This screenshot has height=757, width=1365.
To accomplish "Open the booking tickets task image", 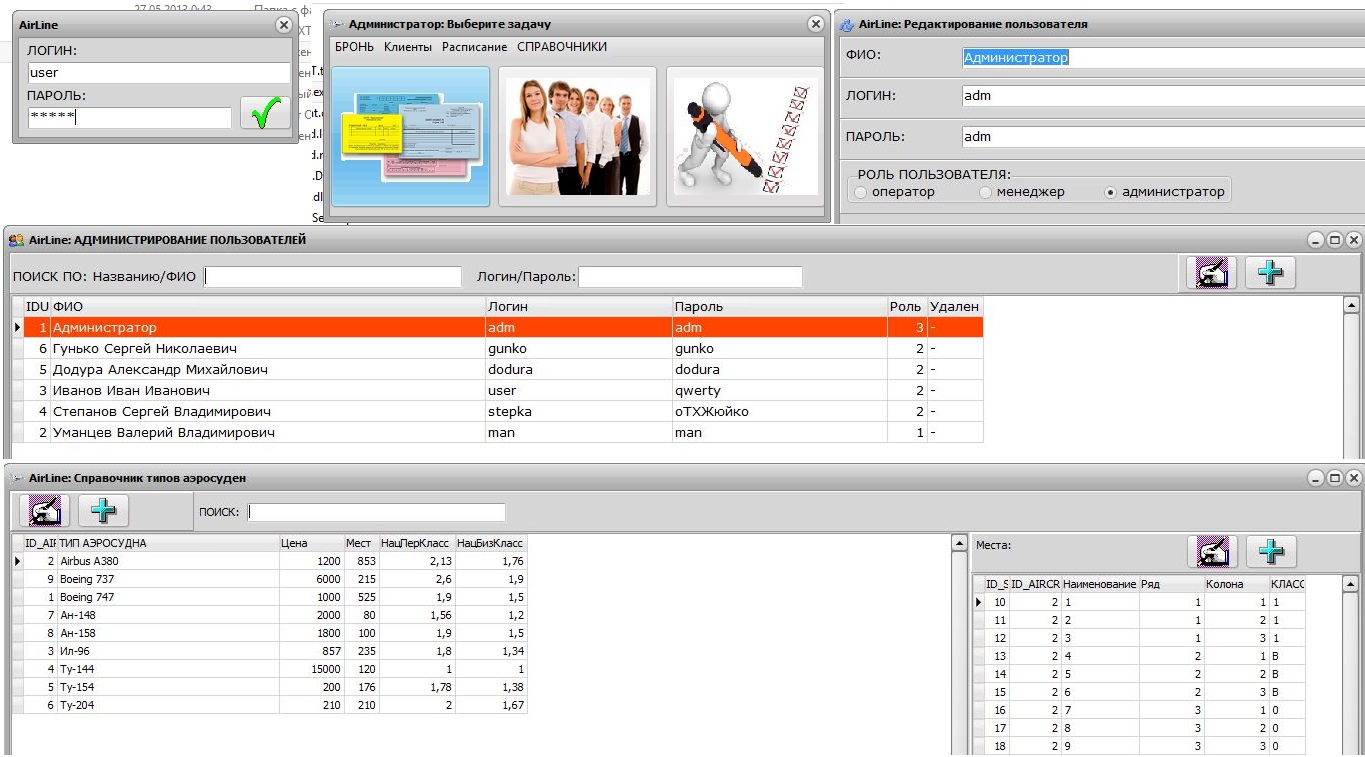I will 410,137.
